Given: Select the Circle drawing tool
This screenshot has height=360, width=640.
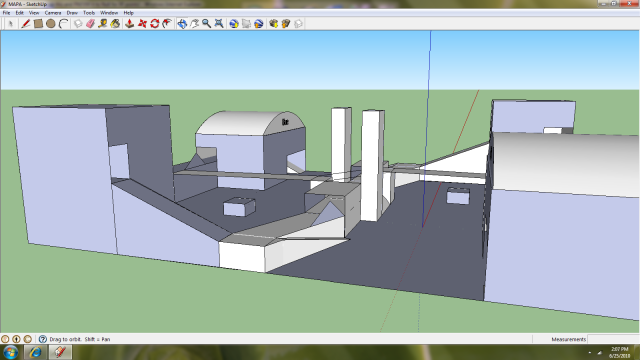Looking at the screenshot, I should coord(51,24).
